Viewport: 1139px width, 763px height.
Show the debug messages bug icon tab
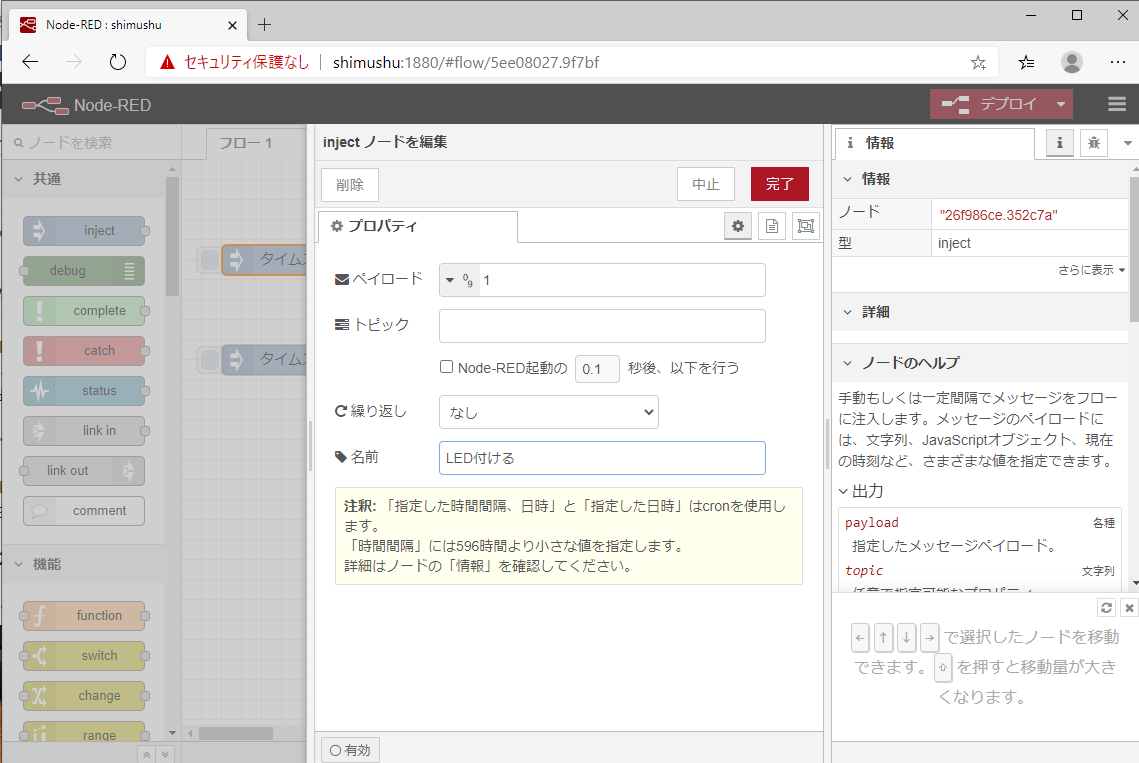[1094, 142]
